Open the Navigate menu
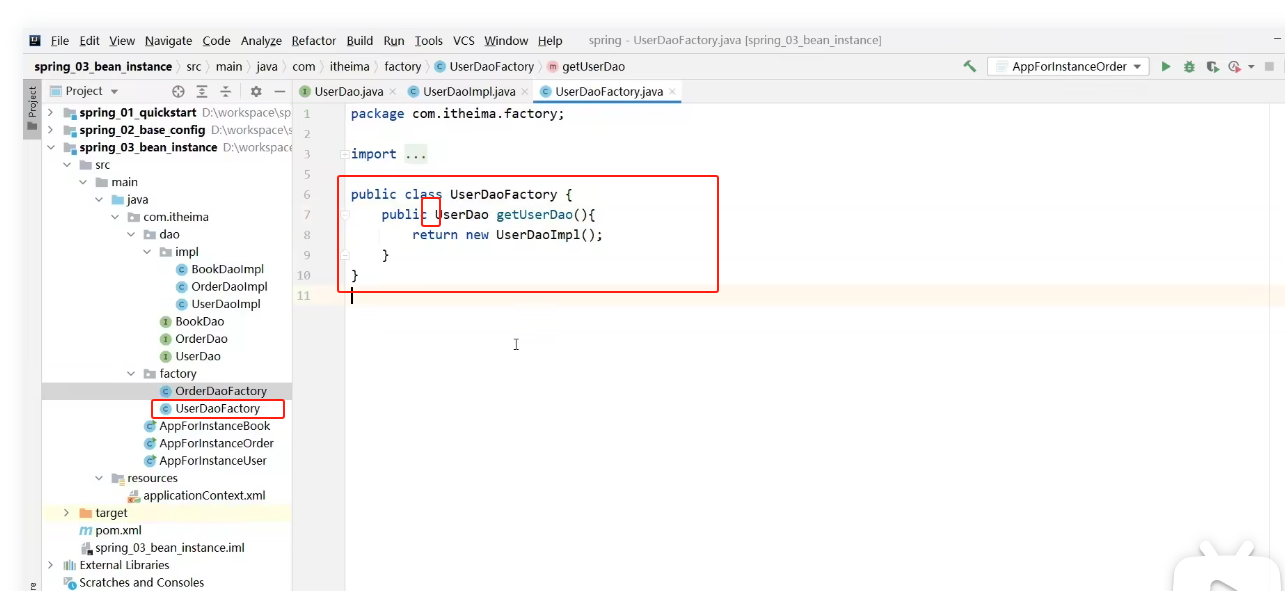Image resolution: width=1285 pixels, height=591 pixels. [x=168, y=41]
